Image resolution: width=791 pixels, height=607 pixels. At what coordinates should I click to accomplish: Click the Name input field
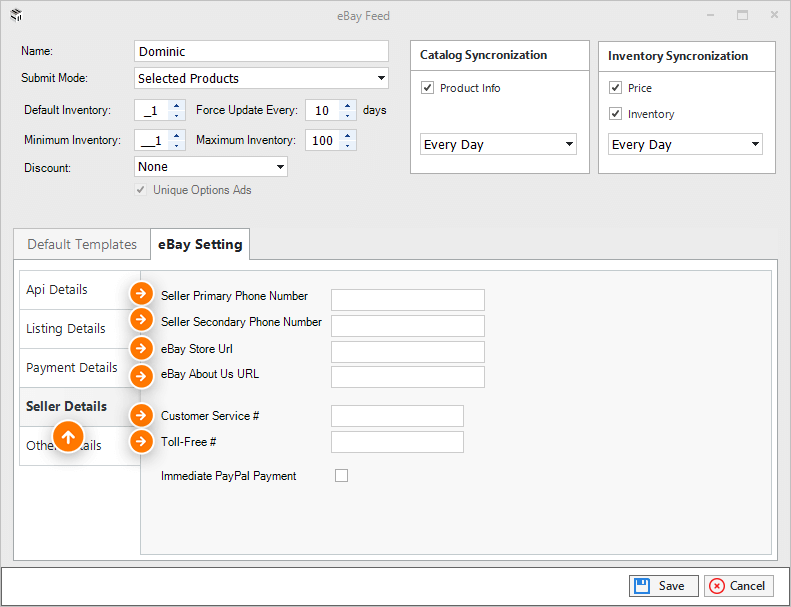pos(261,51)
